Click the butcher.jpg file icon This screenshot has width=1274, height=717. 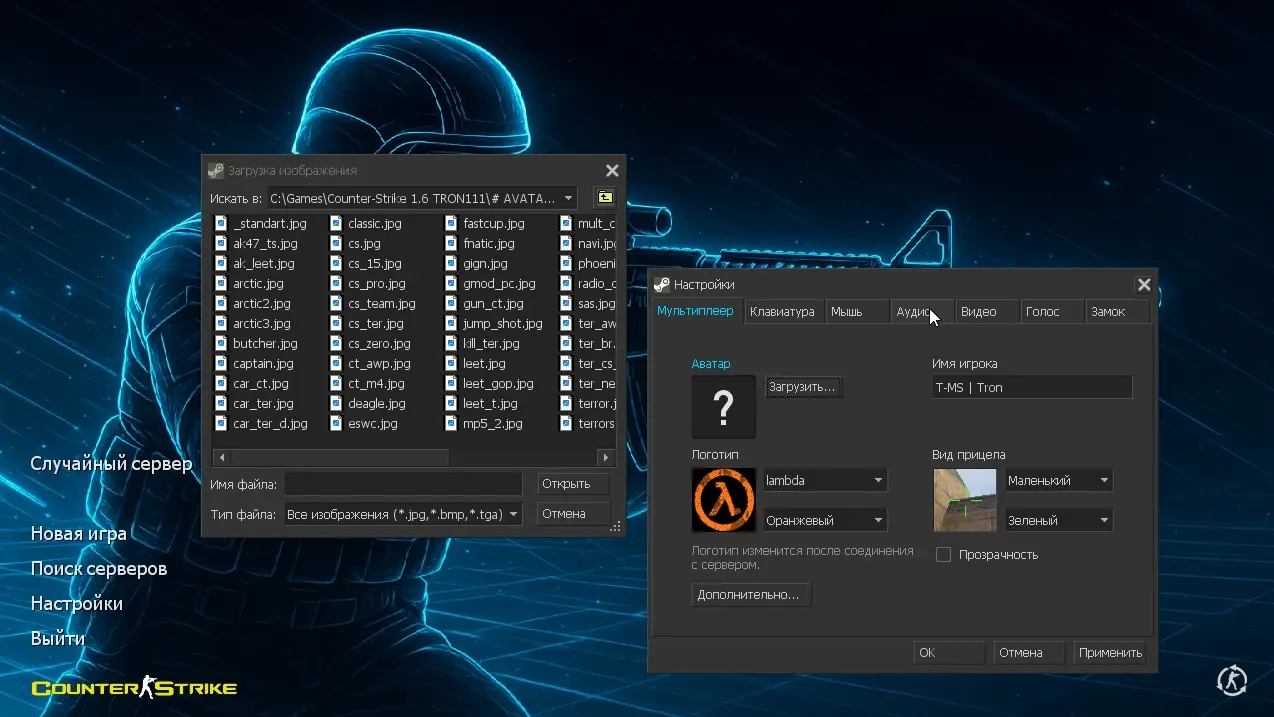[x=221, y=344]
